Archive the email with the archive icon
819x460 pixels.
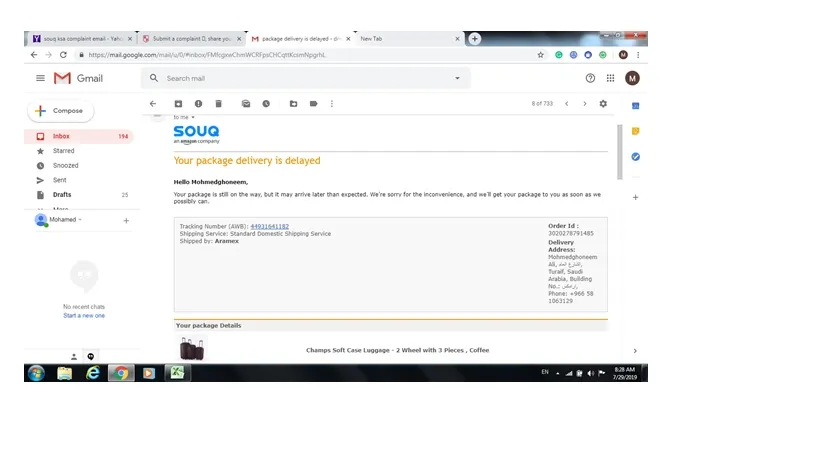point(178,104)
